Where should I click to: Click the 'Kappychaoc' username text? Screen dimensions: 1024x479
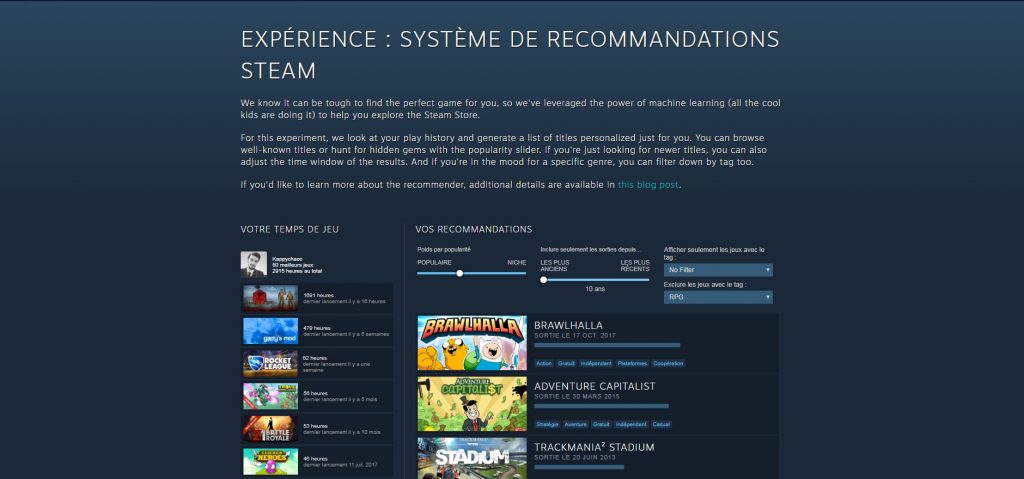pyautogui.click(x=285, y=259)
